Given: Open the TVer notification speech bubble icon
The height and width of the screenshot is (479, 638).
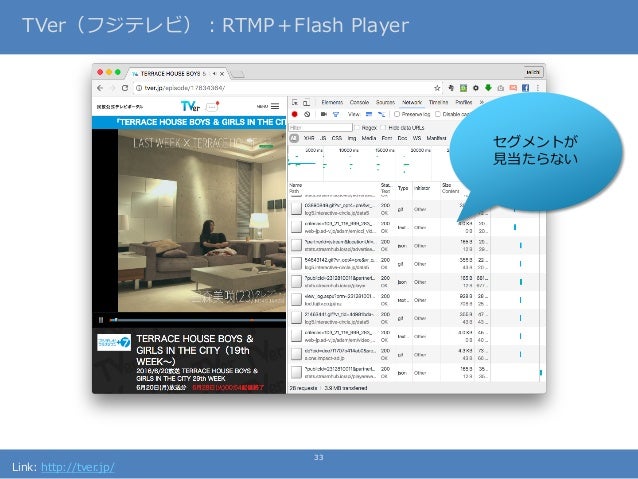Looking at the screenshot, I should tap(212, 107).
